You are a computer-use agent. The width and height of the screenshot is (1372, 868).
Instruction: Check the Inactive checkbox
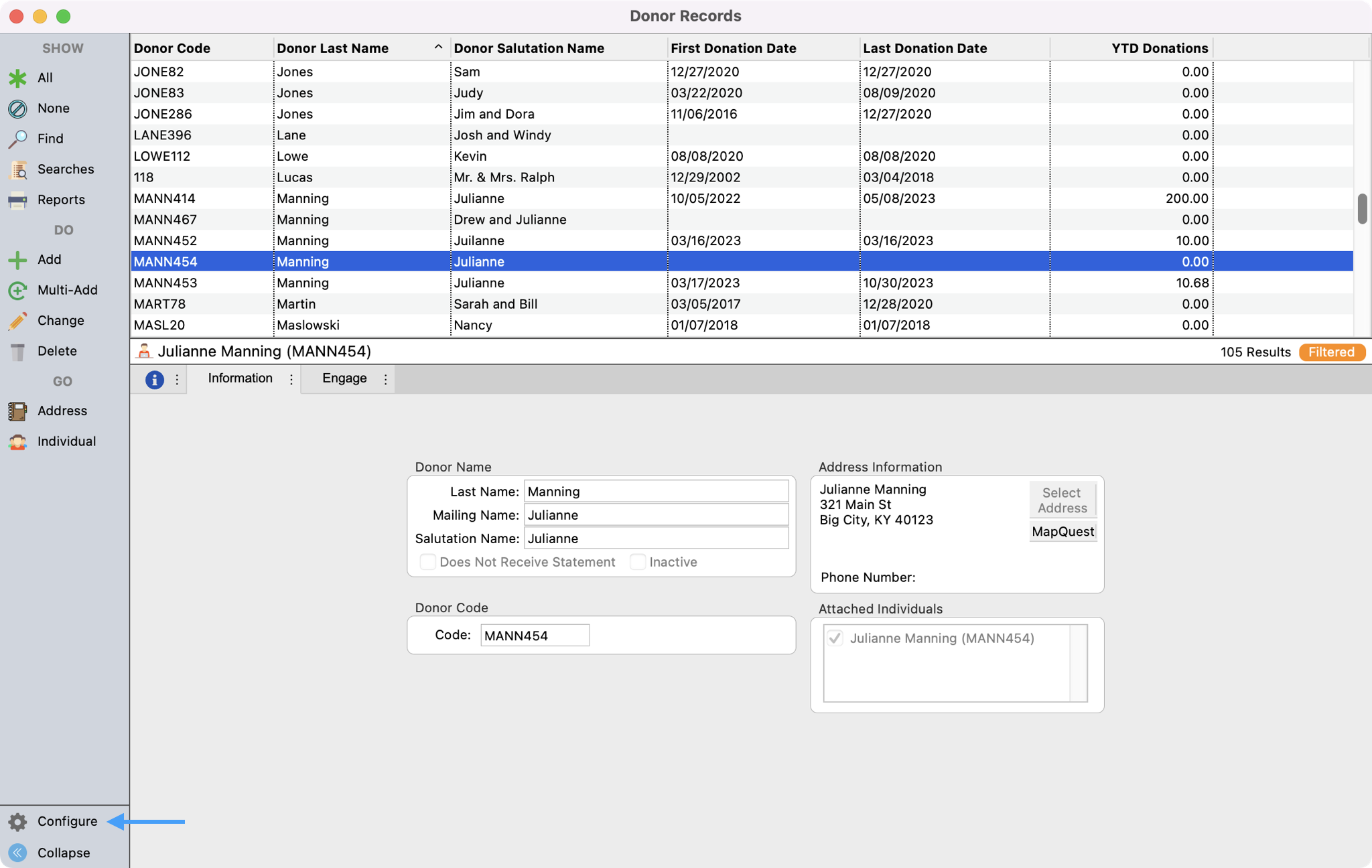point(638,562)
